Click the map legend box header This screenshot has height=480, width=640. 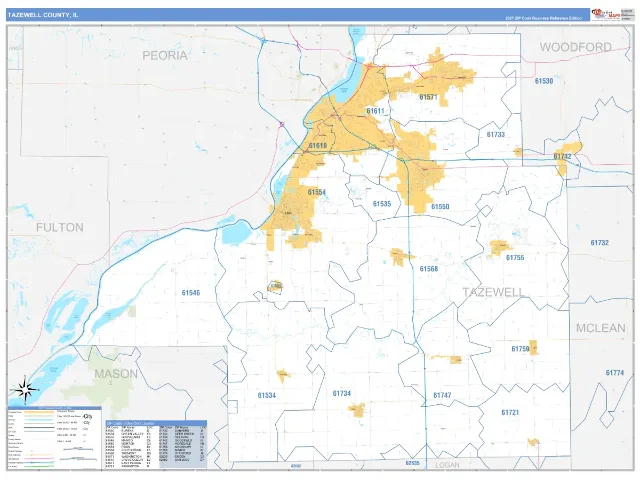pyautogui.click(x=54, y=408)
